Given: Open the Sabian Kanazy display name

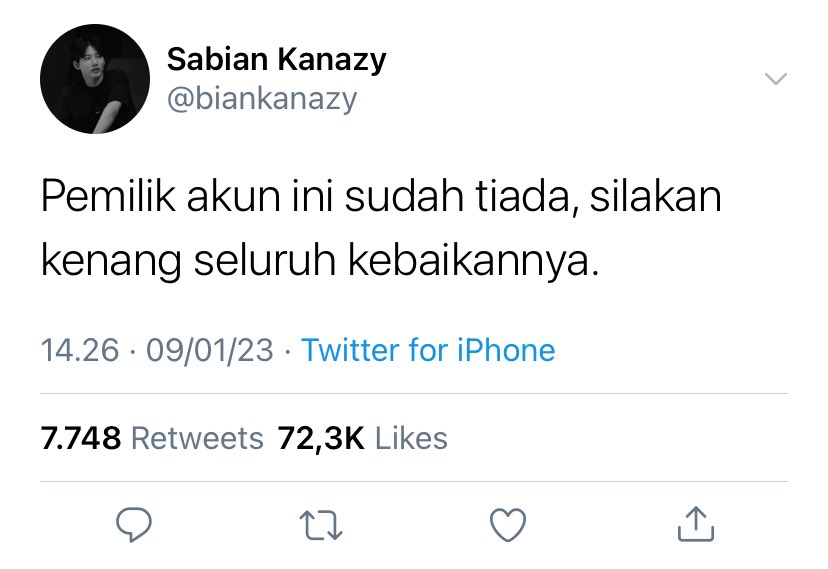Looking at the screenshot, I should [277, 60].
